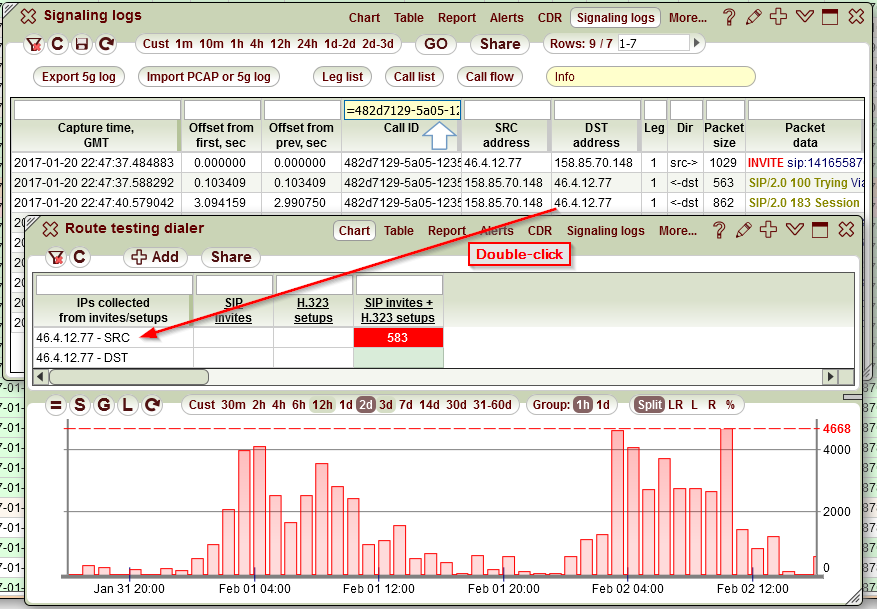Clear the filter using funnel icon in Signaling logs

33,44
